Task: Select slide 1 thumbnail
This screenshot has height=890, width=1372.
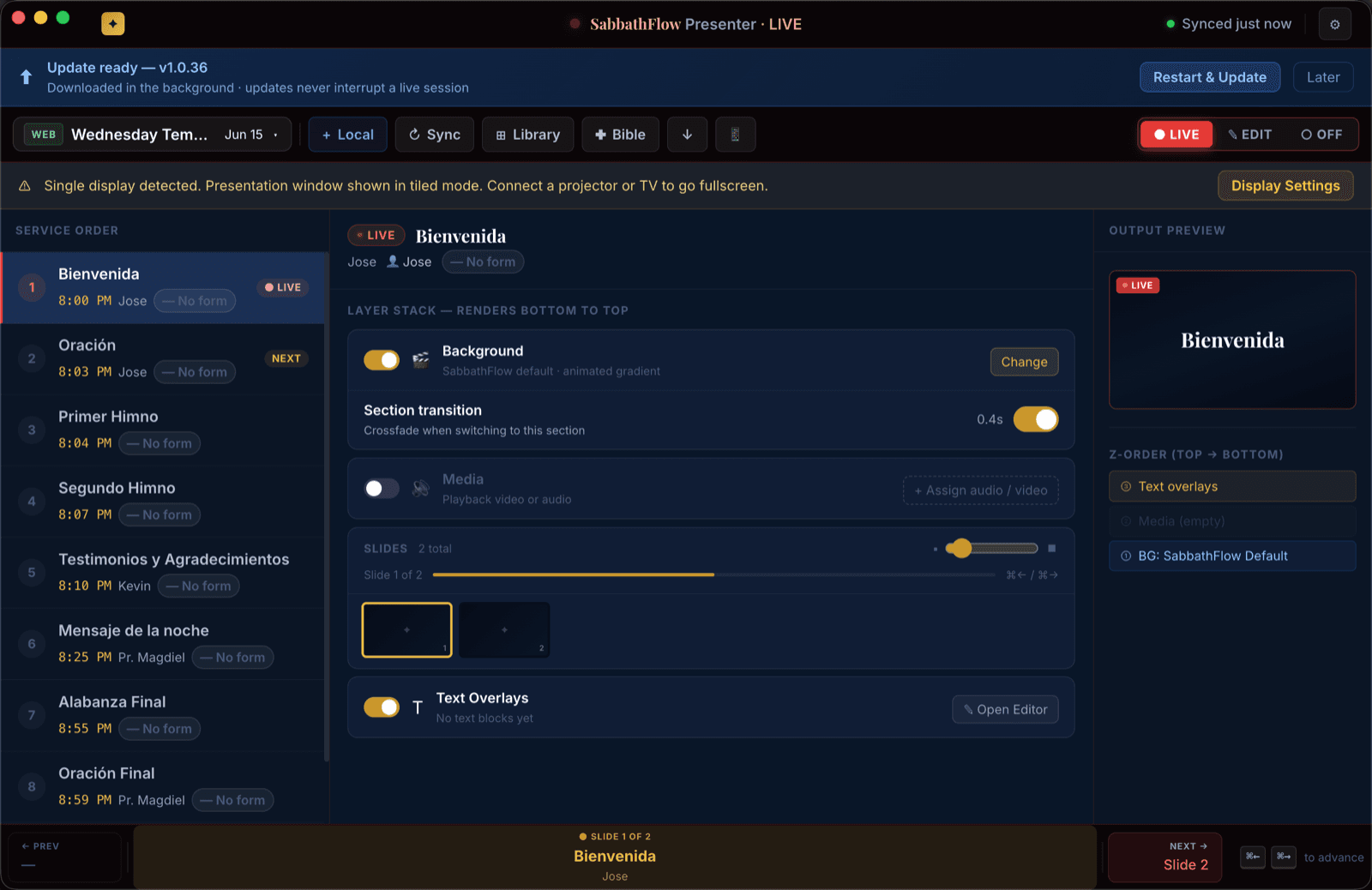Action: pos(406,630)
